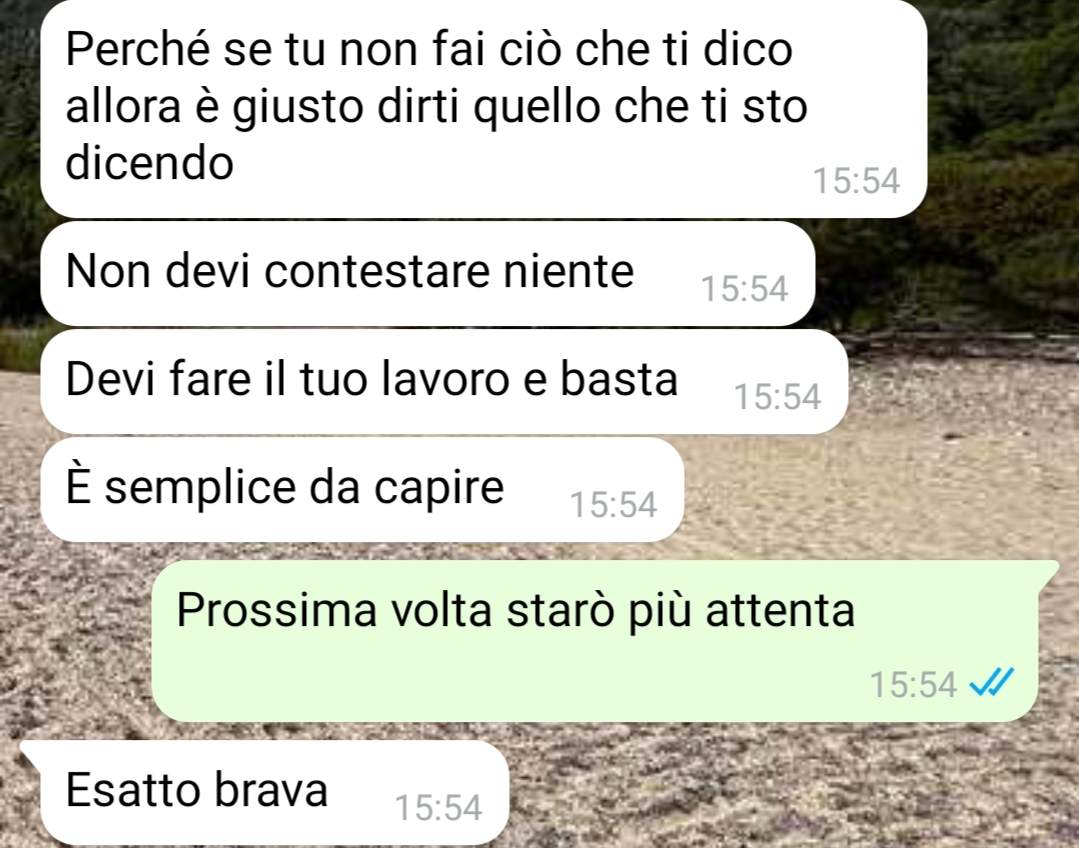
Task: Tap the 'Devi fare il tuo lavoro e basta' bubble
Action: [x=444, y=381]
